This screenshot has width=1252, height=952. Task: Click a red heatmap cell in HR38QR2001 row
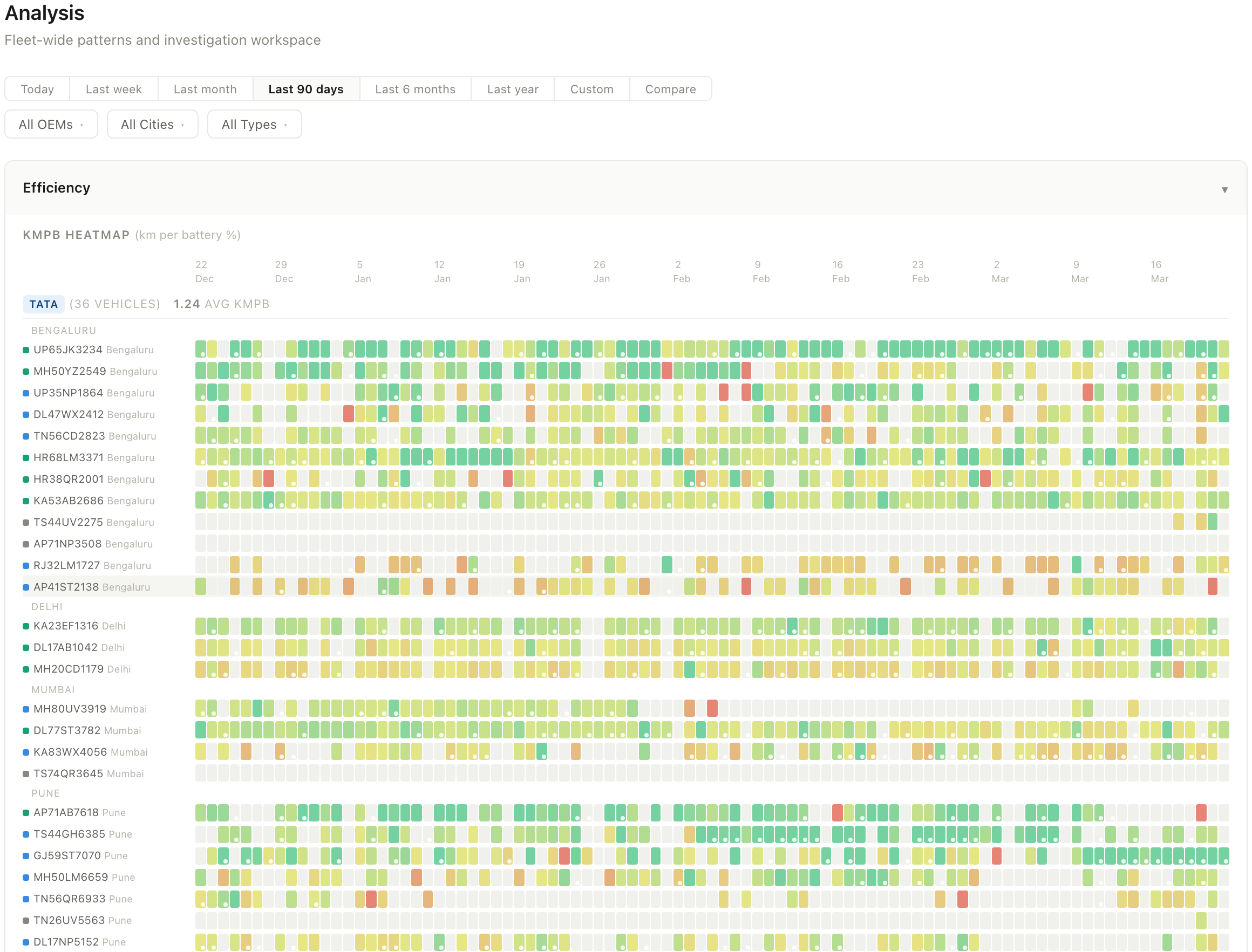(x=268, y=479)
